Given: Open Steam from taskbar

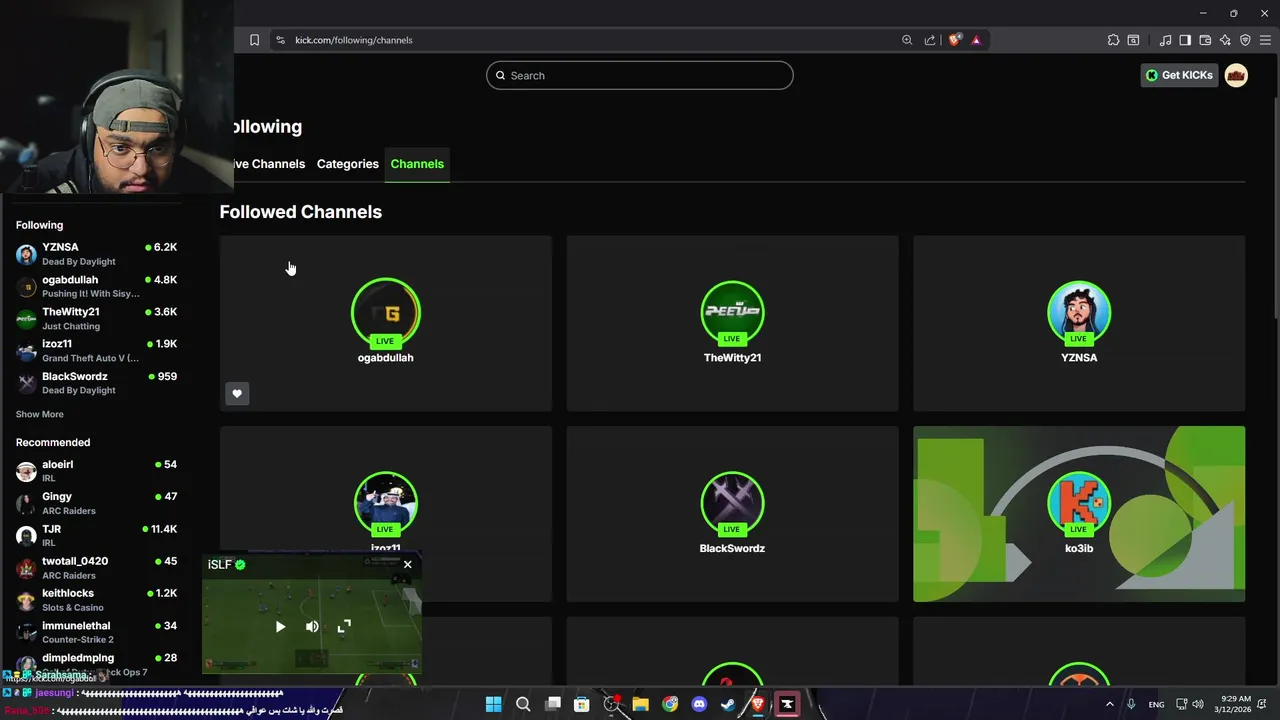Looking at the screenshot, I should (728, 704).
